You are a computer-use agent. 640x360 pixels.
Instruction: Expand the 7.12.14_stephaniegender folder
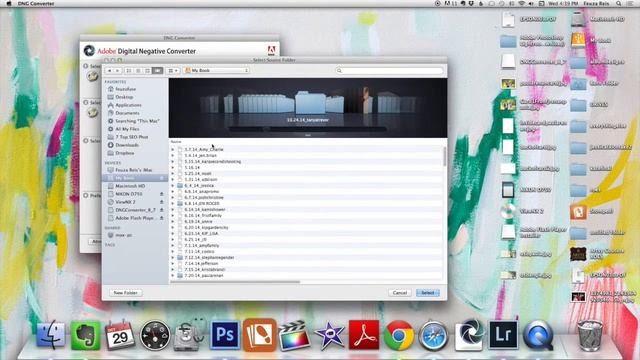pyautogui.click(x=172, y=258)
